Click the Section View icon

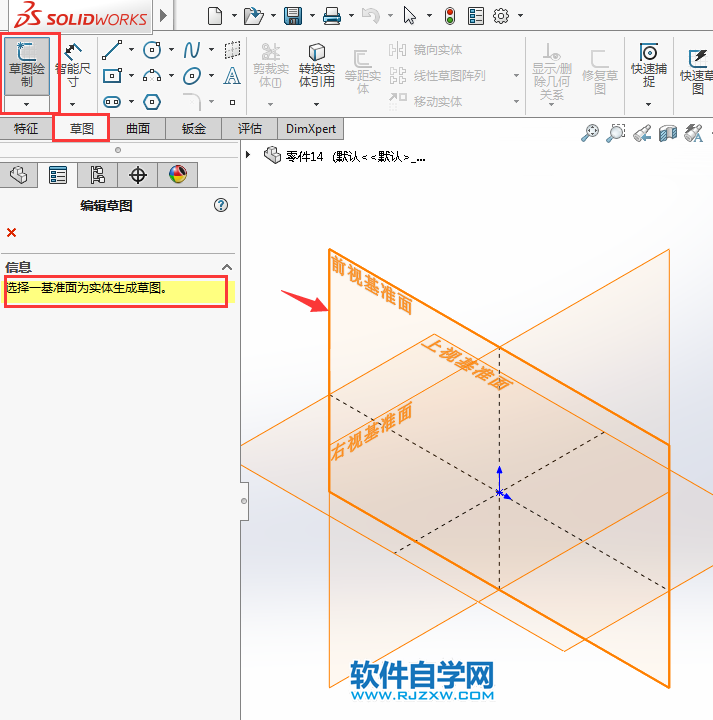point(668,133)
